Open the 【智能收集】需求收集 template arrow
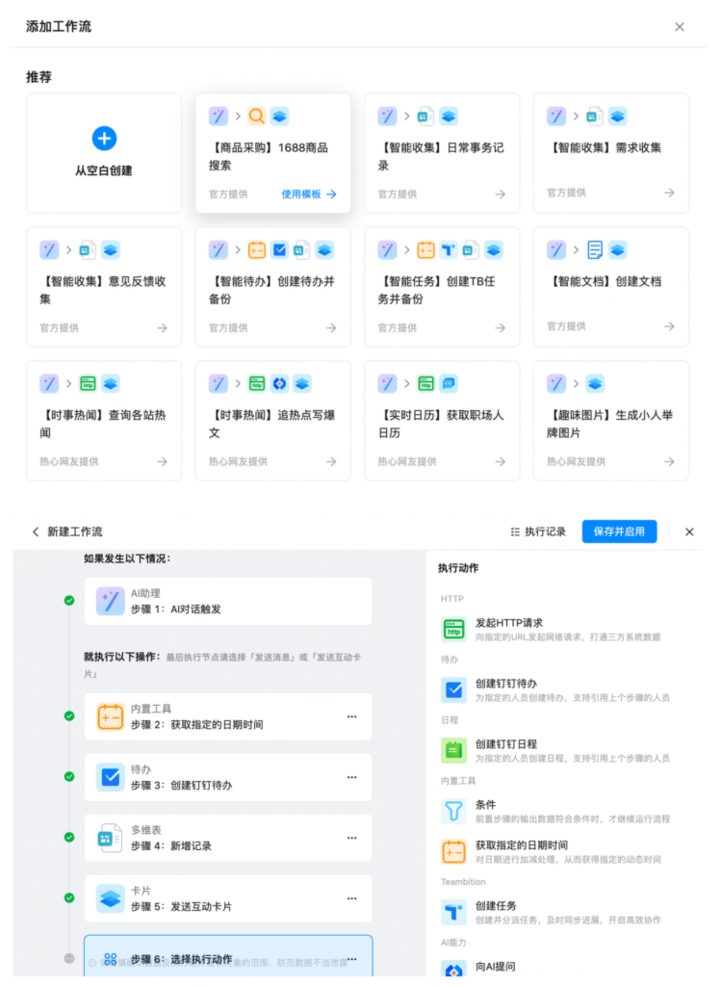 coord(669,193)
